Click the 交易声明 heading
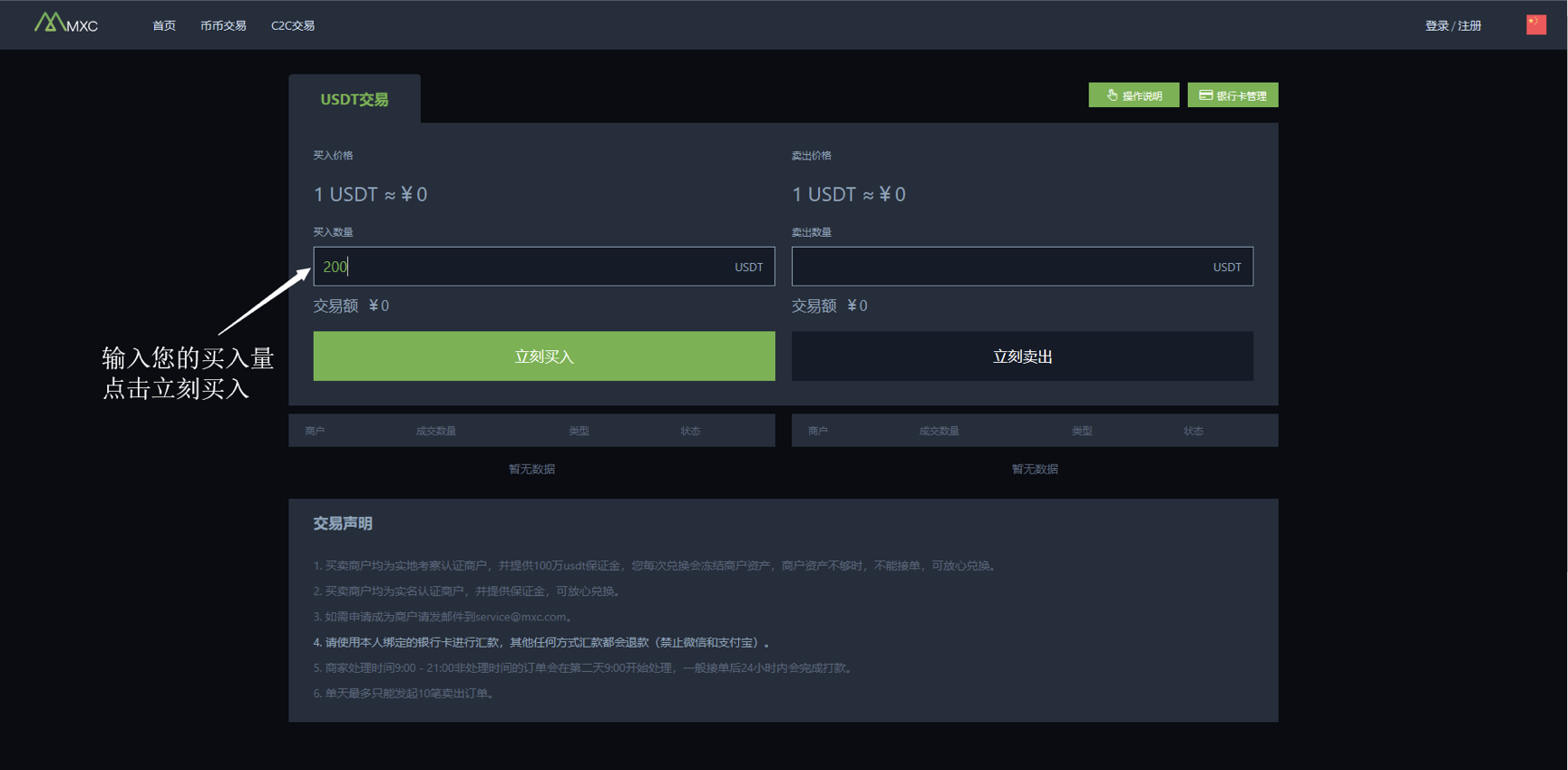The width and height of the screenshot is (1568, 770). point(343,523)
